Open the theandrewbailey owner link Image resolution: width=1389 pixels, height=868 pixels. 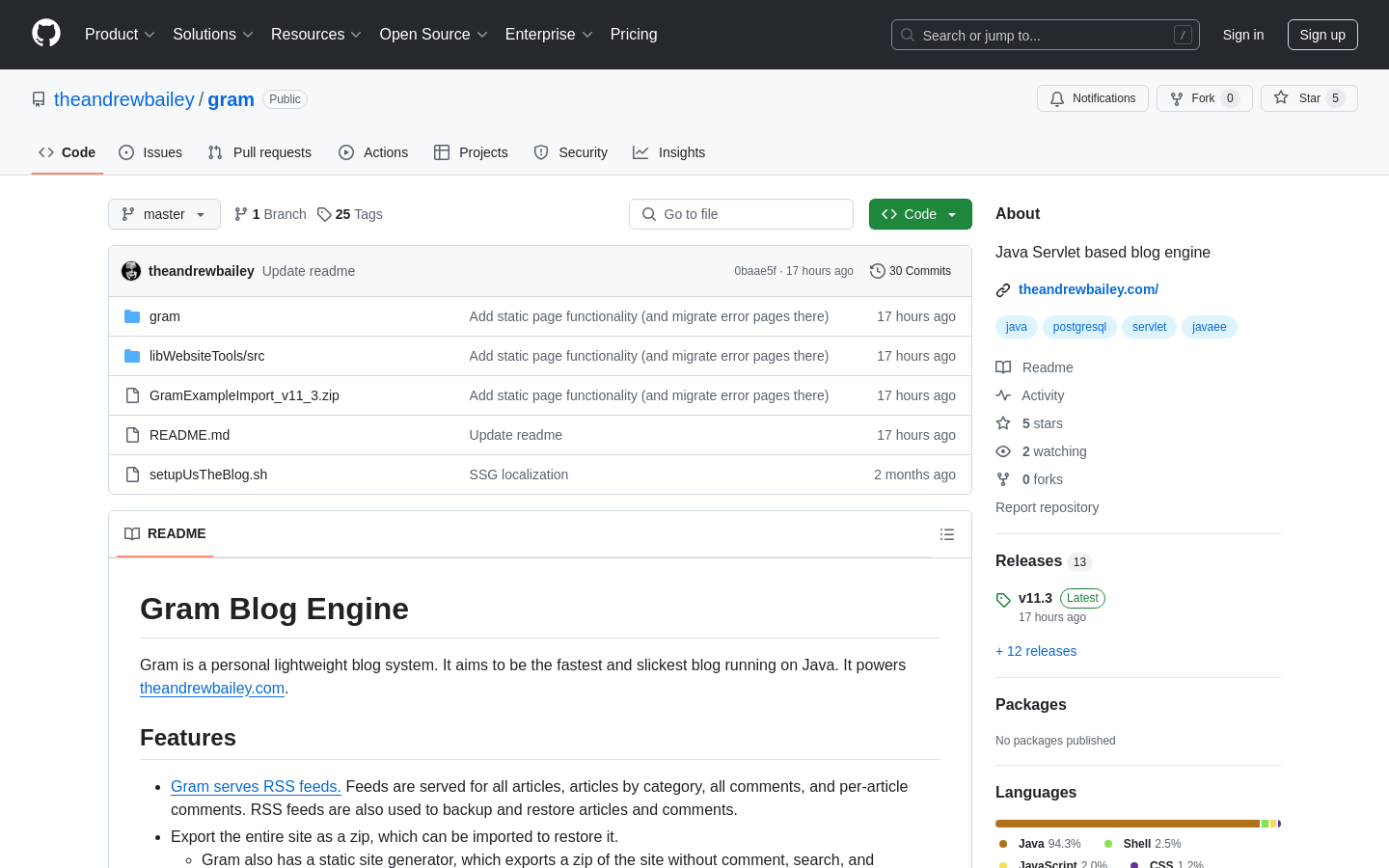tap(124, 99)
